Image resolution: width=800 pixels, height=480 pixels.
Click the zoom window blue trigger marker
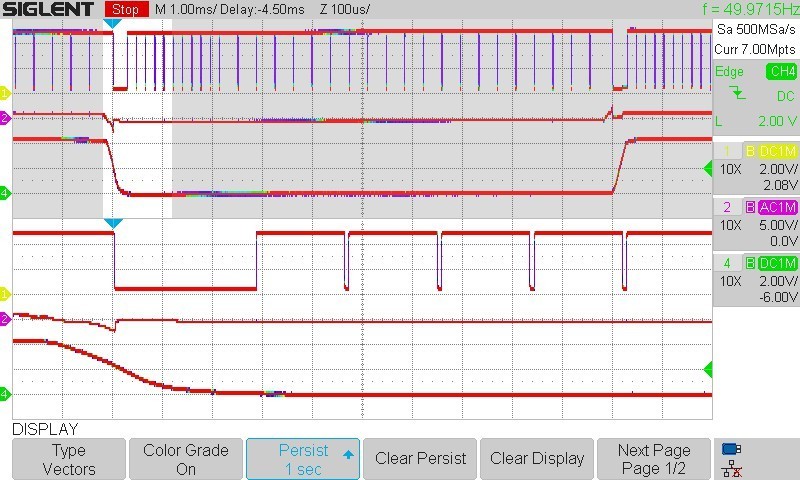[113, 223]
